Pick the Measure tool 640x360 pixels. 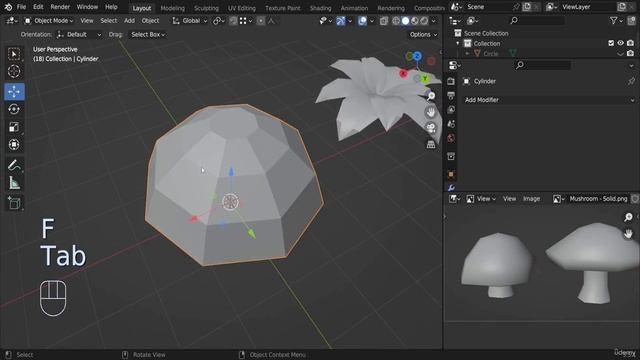click(14, 183)
